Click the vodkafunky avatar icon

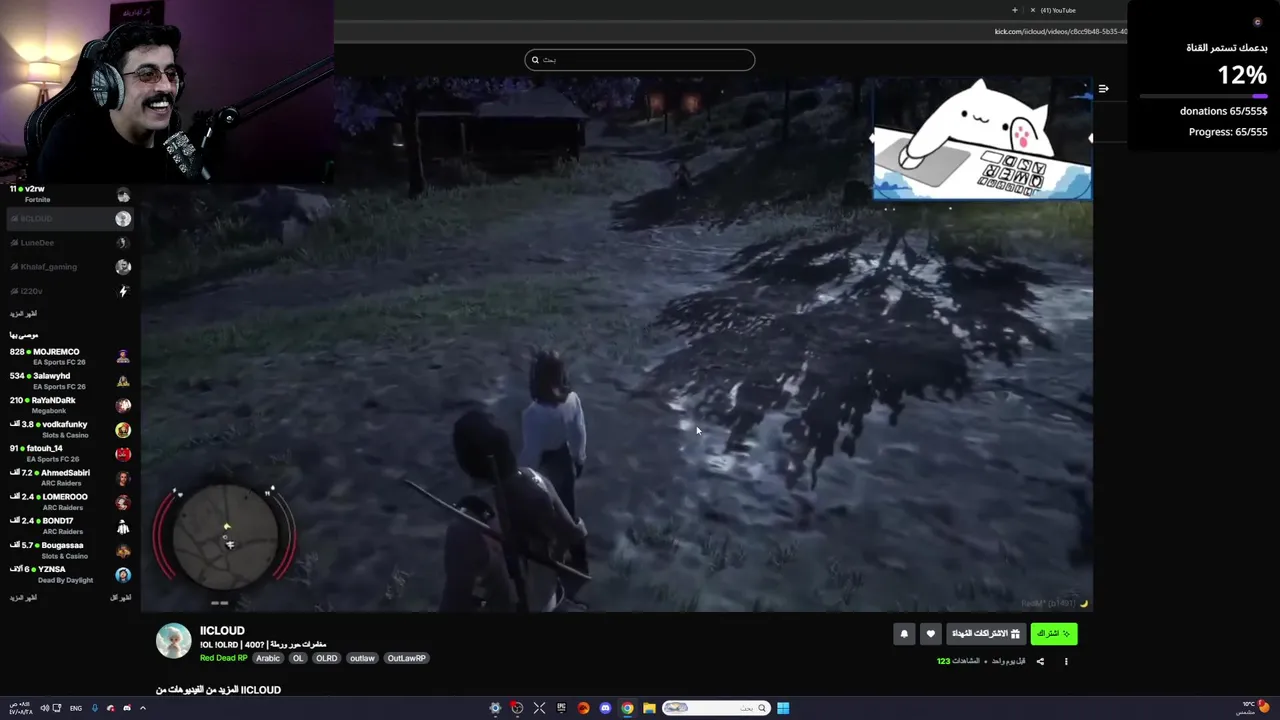123,430
